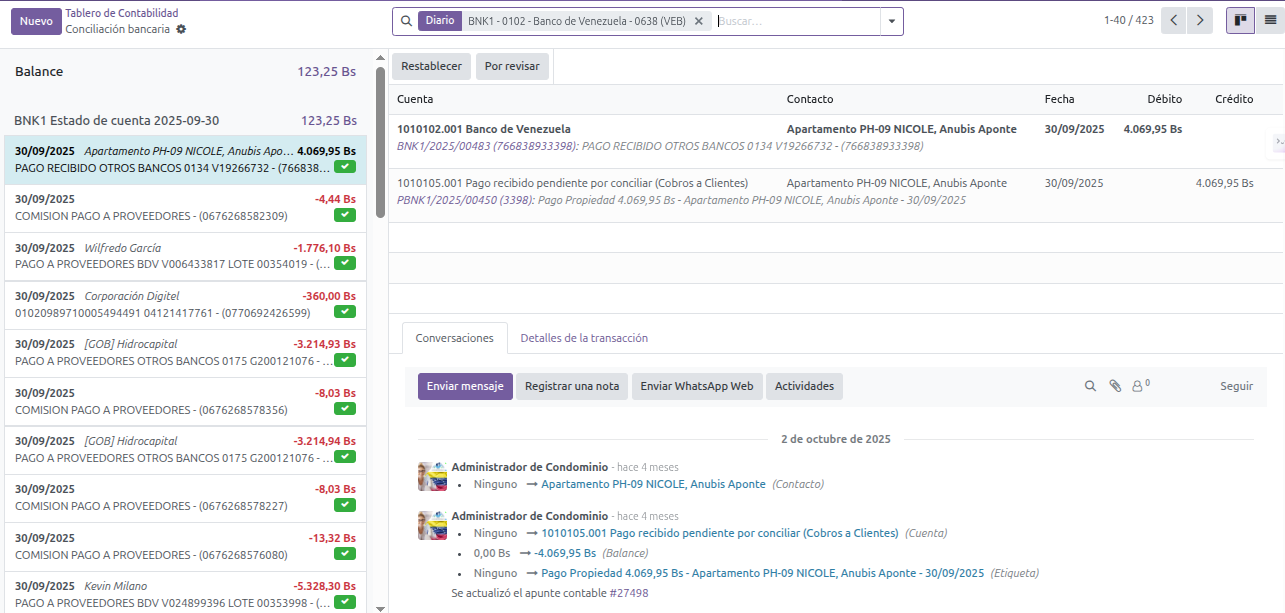Select the Por revisar tab
This screenshot has height=613, width=1285.
point(512,66)
